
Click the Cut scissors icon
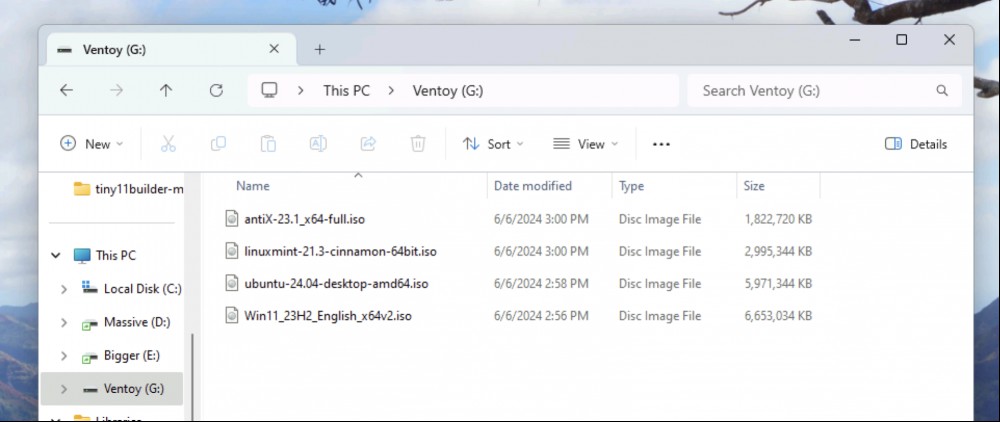[x=168, y=144]
